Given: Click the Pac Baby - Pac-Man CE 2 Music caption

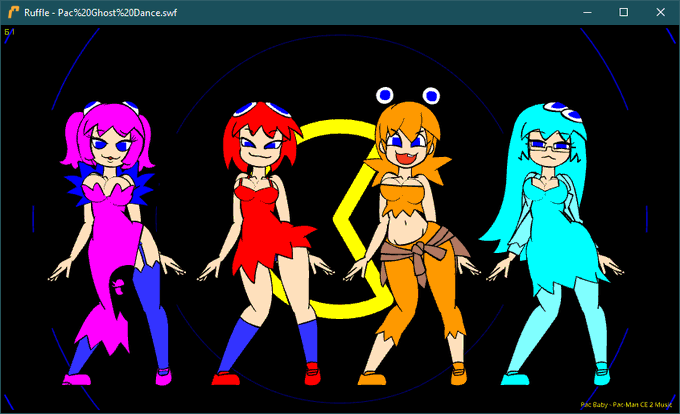Looking at the screenshot, I should (626, 404).
